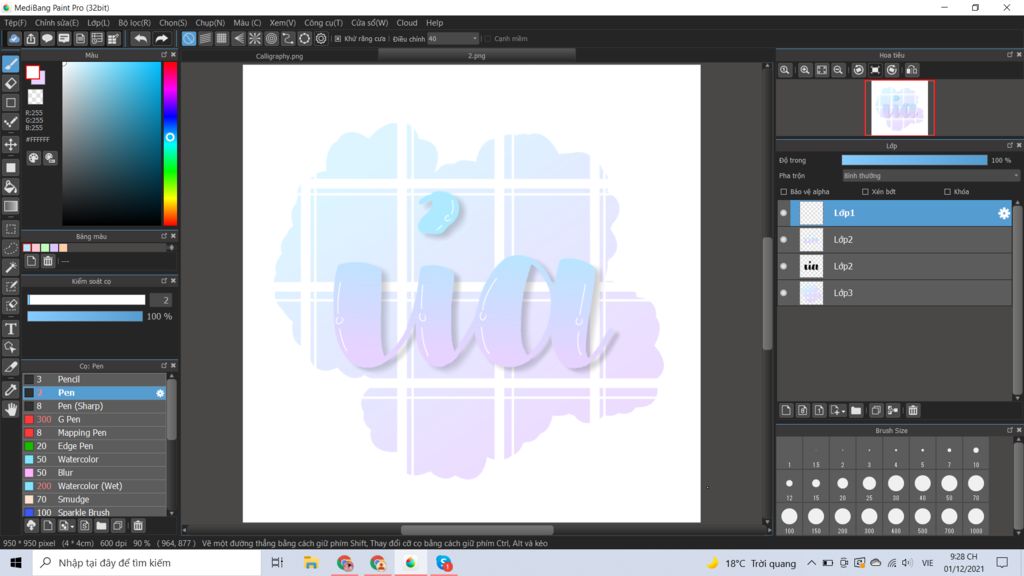Screen dimensions: 1024x576
Task: Pick the Eyedropper tool
Action: [x=10, y=390]
